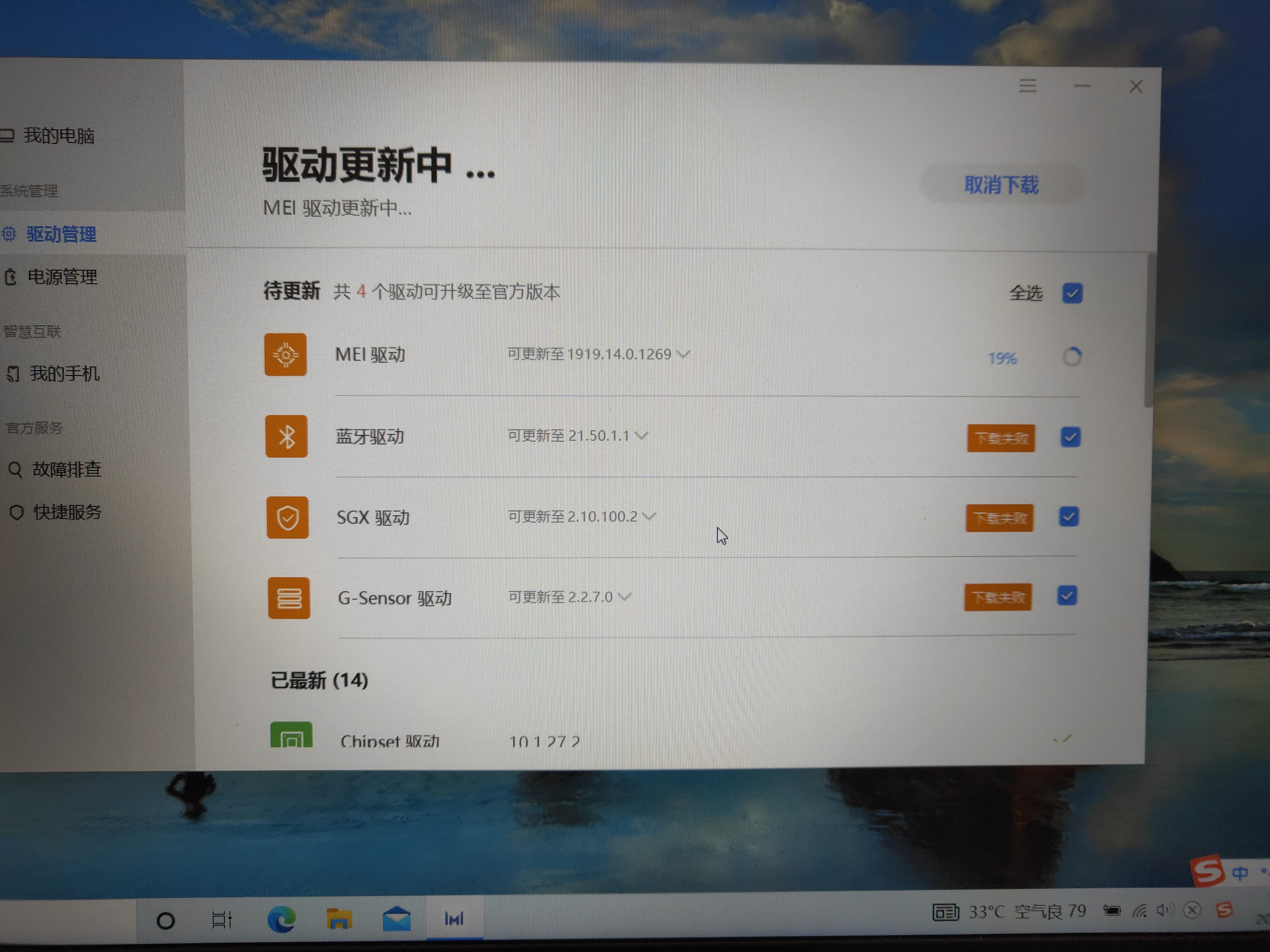Click the Bluetooth driver icon
1270x952 pixels.
click(287, 436)
